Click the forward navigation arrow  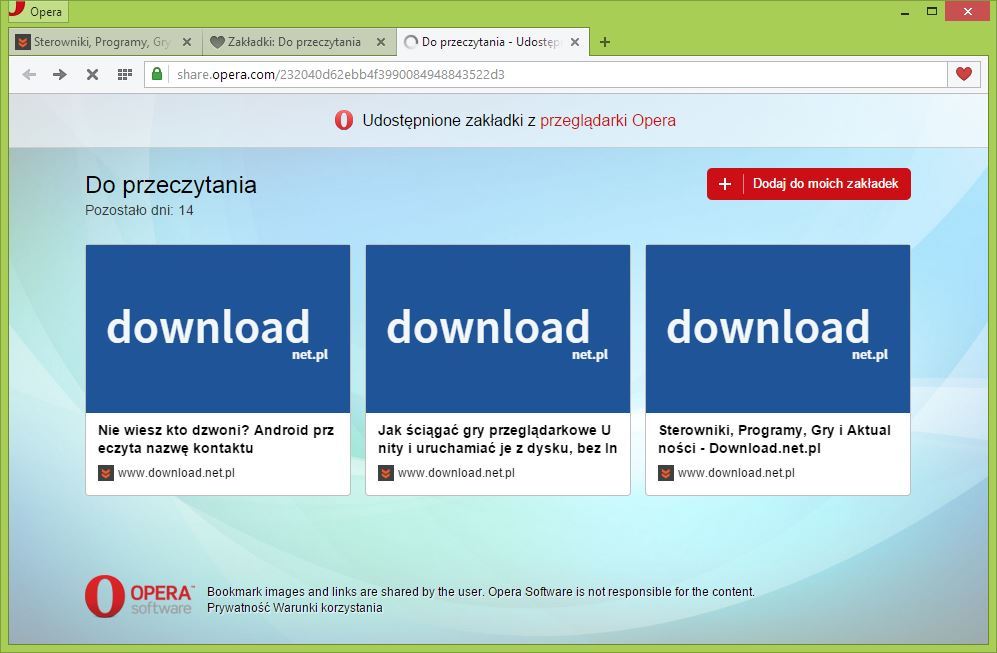60,74
